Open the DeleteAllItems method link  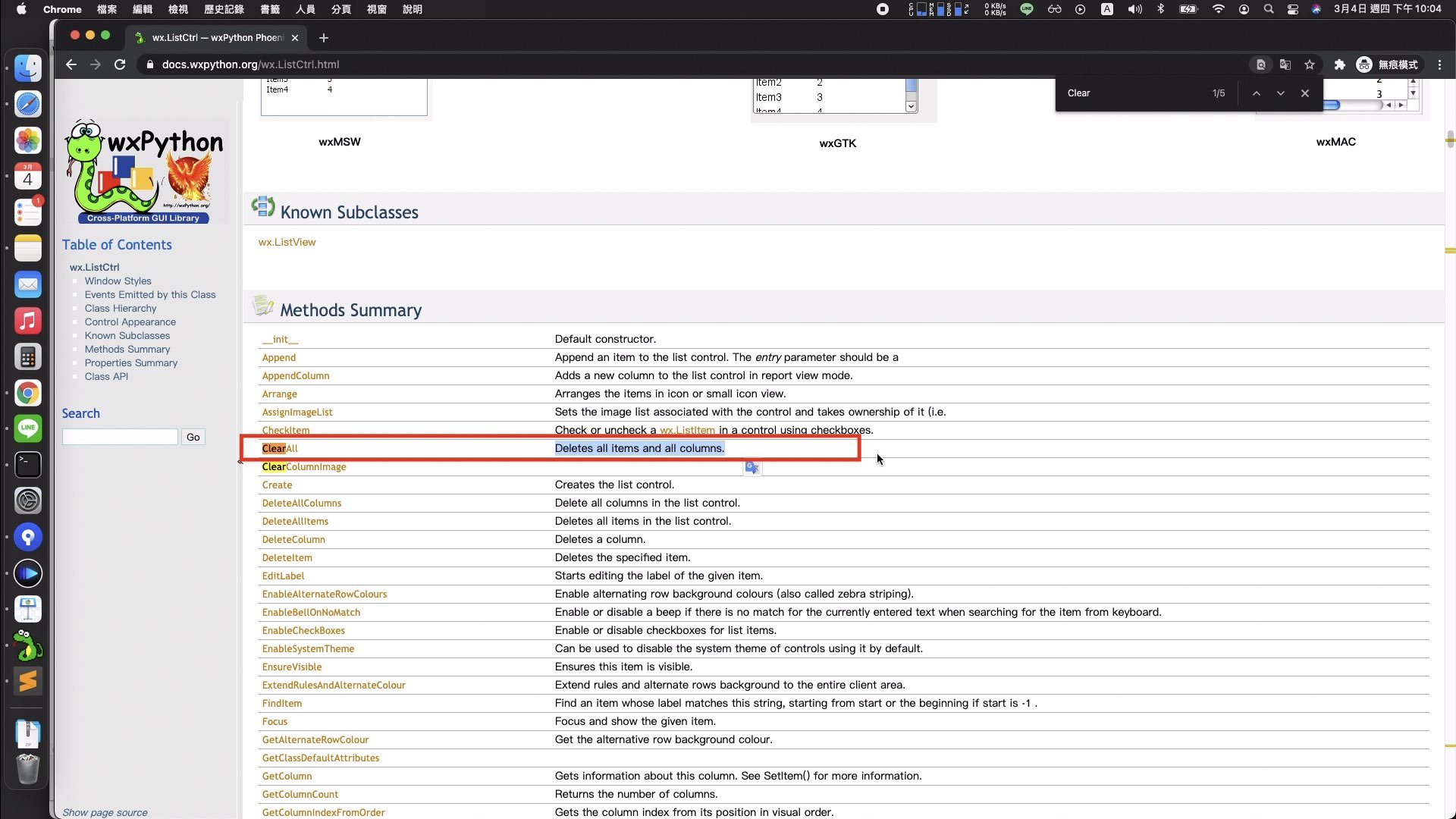295,521
